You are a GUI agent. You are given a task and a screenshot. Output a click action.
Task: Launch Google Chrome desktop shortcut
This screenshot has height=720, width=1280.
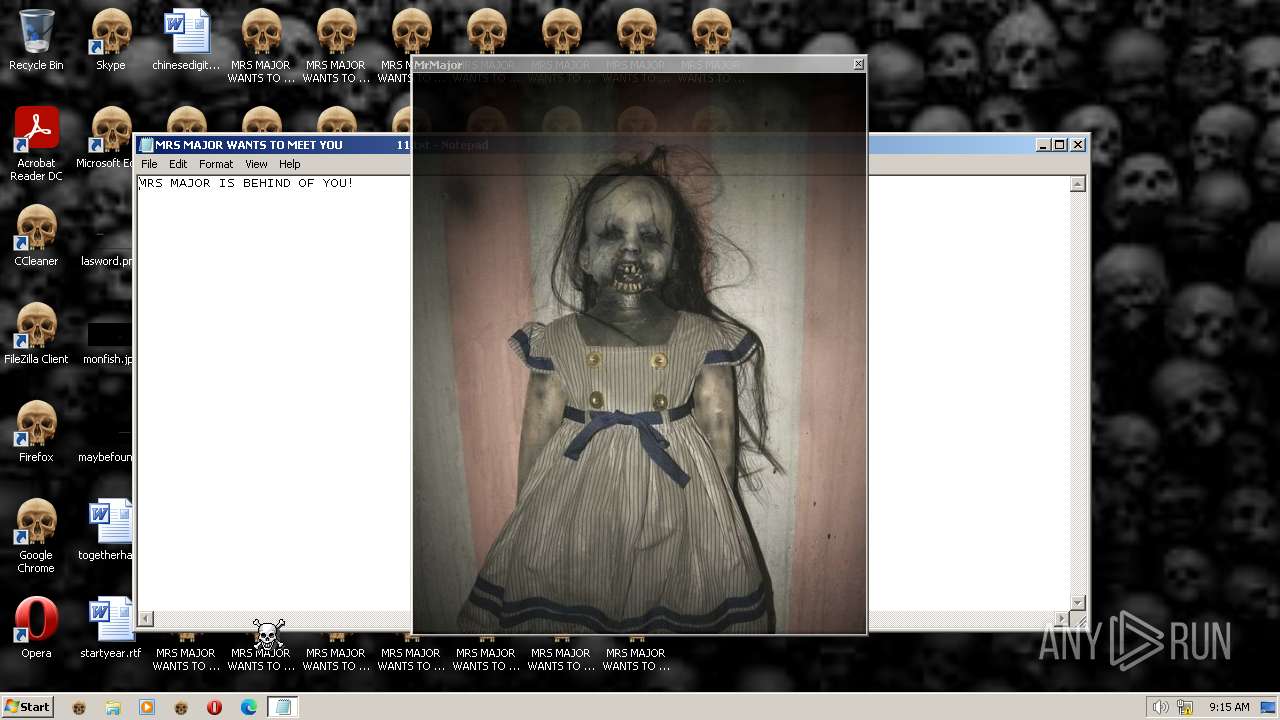(36, 536)
